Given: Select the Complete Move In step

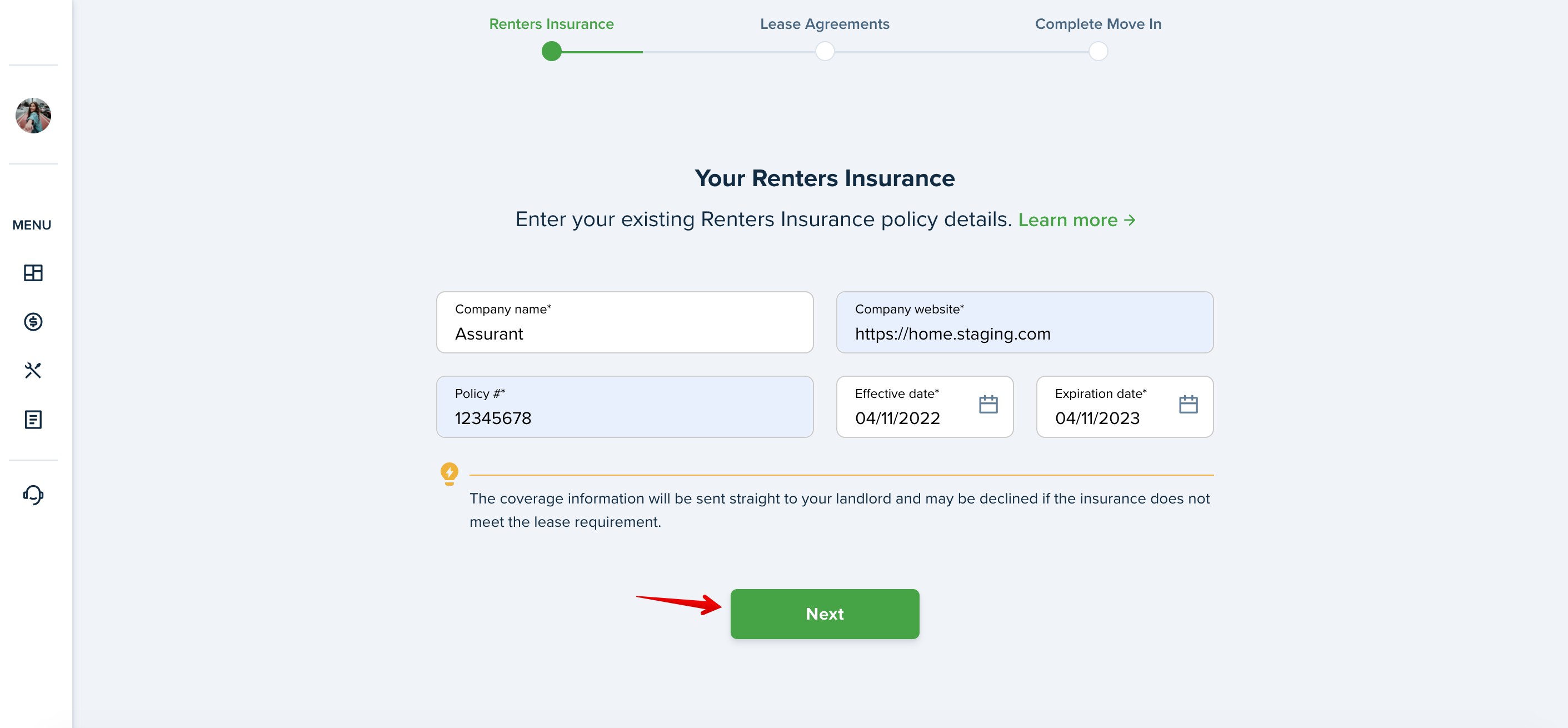Looking at the screenshot, I should 1098,24.
